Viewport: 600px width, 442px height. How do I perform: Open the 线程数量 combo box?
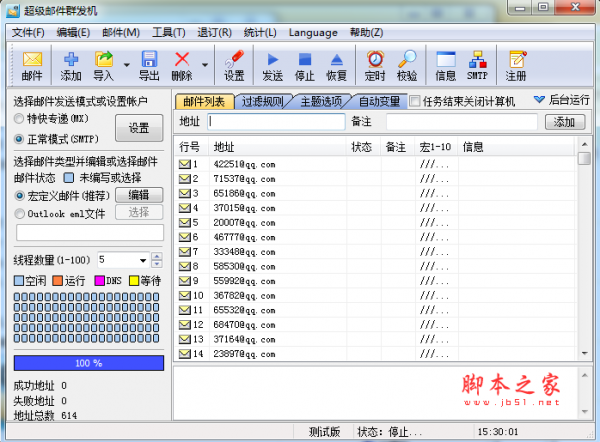[155, 259]
